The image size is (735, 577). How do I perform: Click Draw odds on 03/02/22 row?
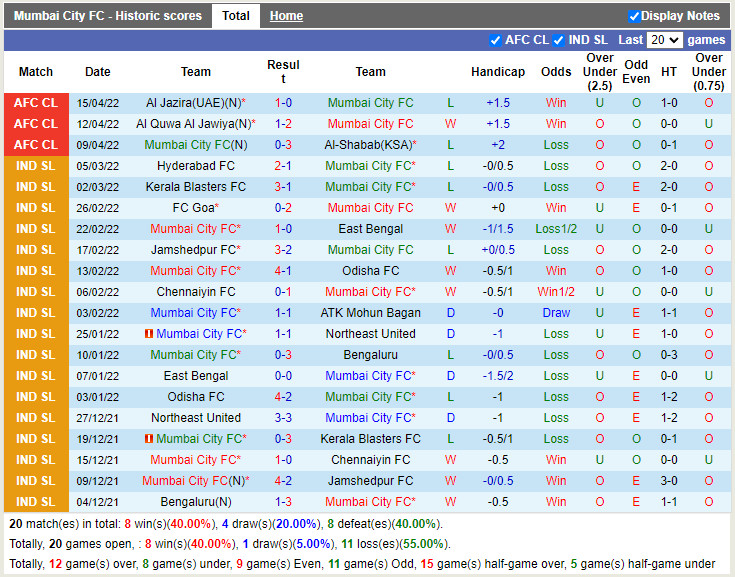[556, 313]
